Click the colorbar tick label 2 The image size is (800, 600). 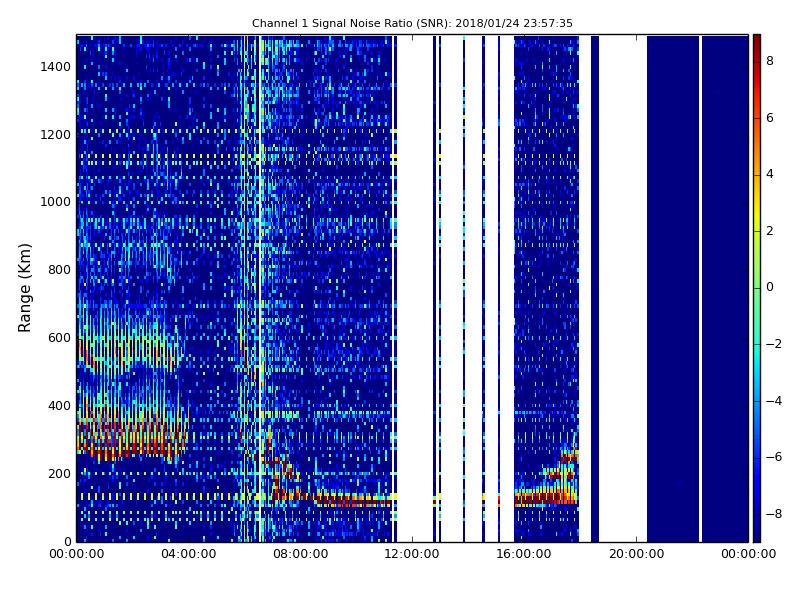(x=770, y=231)
